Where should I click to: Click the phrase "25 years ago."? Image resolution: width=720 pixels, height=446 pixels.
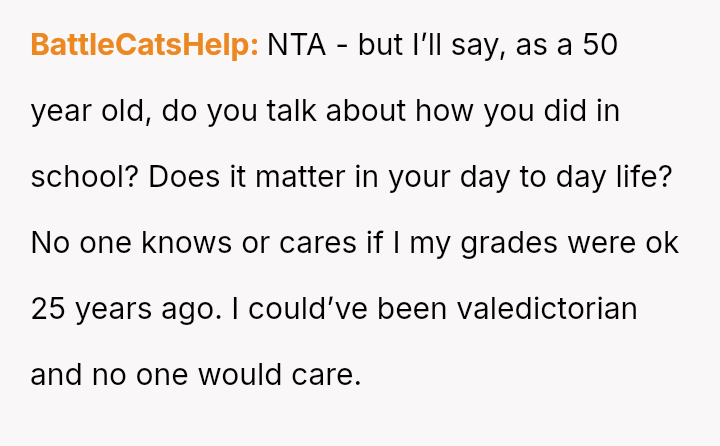click(127, 309)
